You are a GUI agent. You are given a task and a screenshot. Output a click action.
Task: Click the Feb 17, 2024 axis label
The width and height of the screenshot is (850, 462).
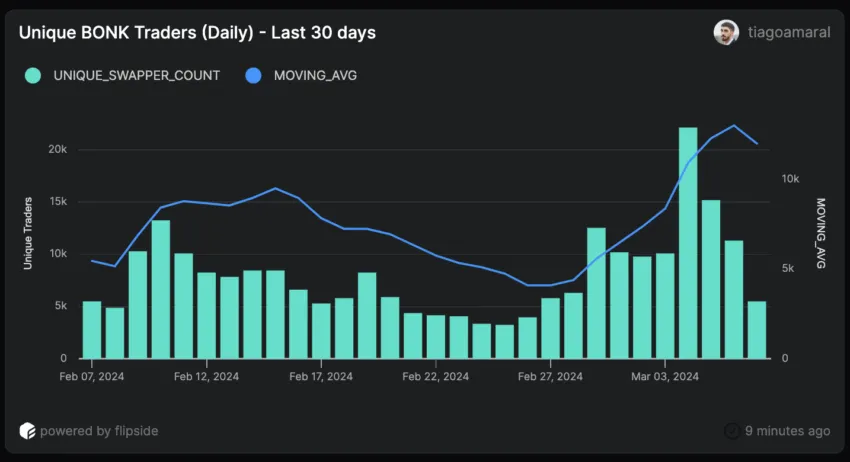pos(321,377)
